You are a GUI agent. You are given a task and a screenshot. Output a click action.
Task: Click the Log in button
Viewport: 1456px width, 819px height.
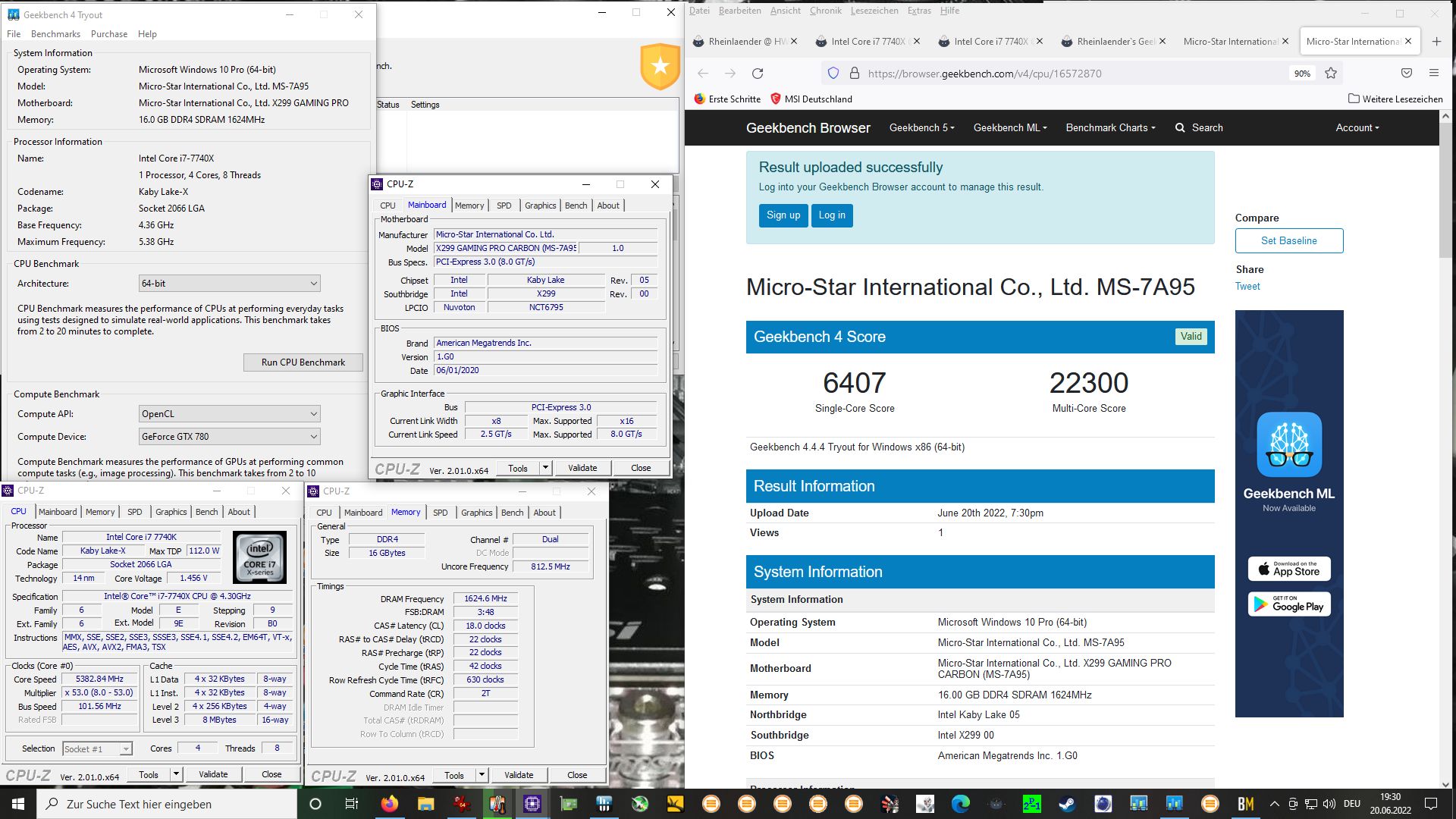(832, 215)
